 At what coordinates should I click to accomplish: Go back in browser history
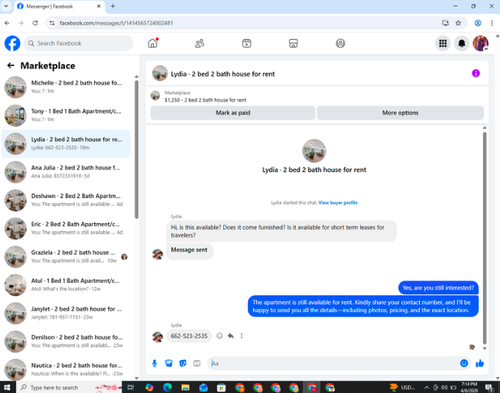[x=7, y=23]
